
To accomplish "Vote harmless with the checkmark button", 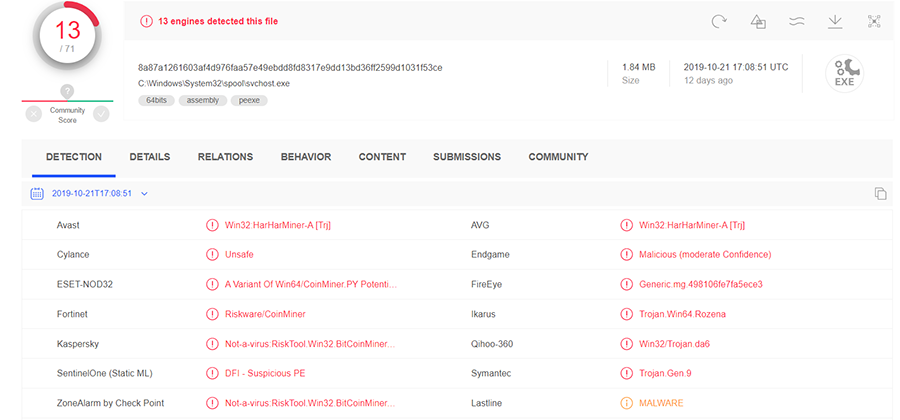I will pyautogui.click(x=101, y=114).
